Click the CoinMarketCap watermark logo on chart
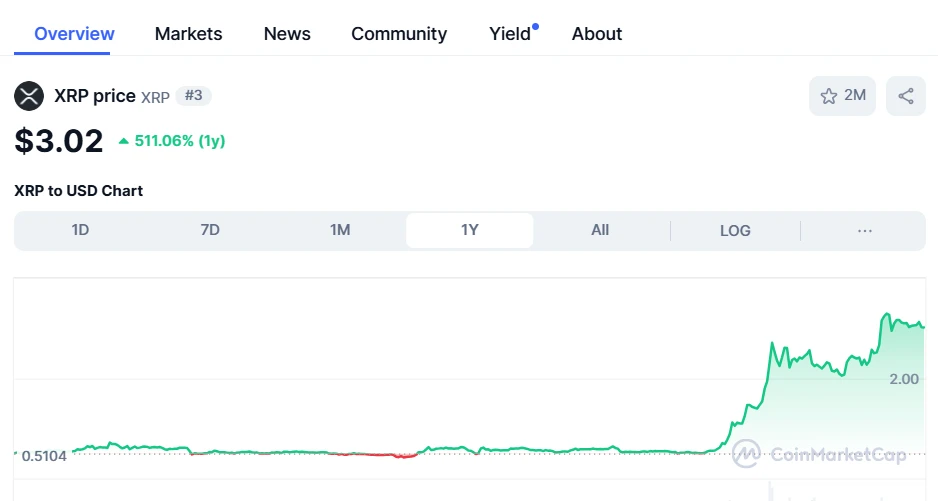The image size is (938, 501). 819,455
